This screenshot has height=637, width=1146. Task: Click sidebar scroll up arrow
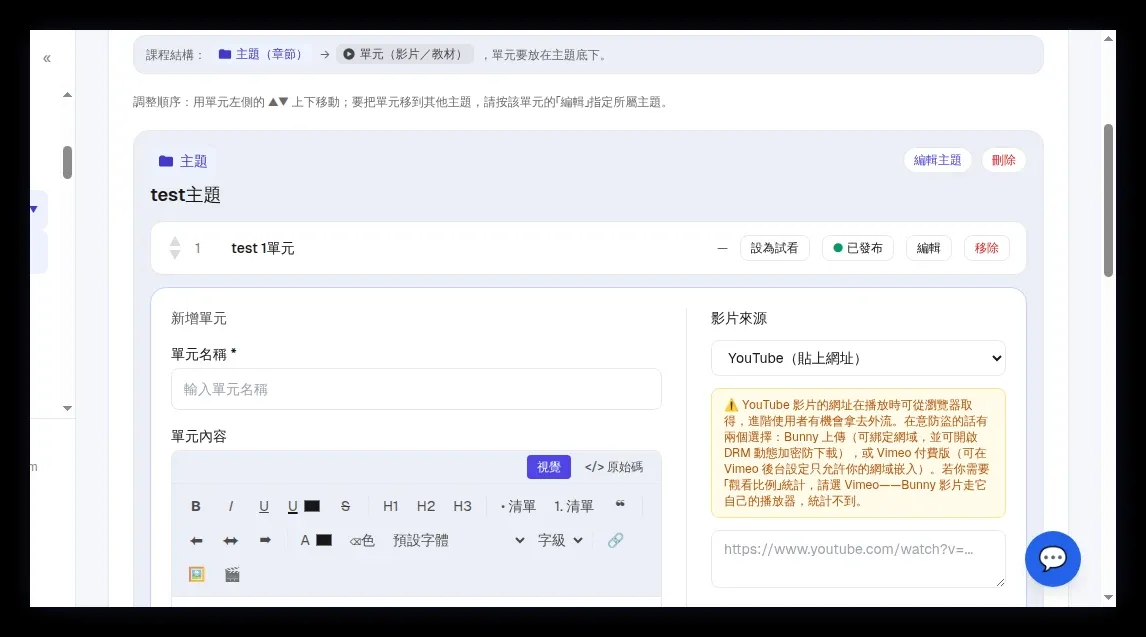pos(67,95)
